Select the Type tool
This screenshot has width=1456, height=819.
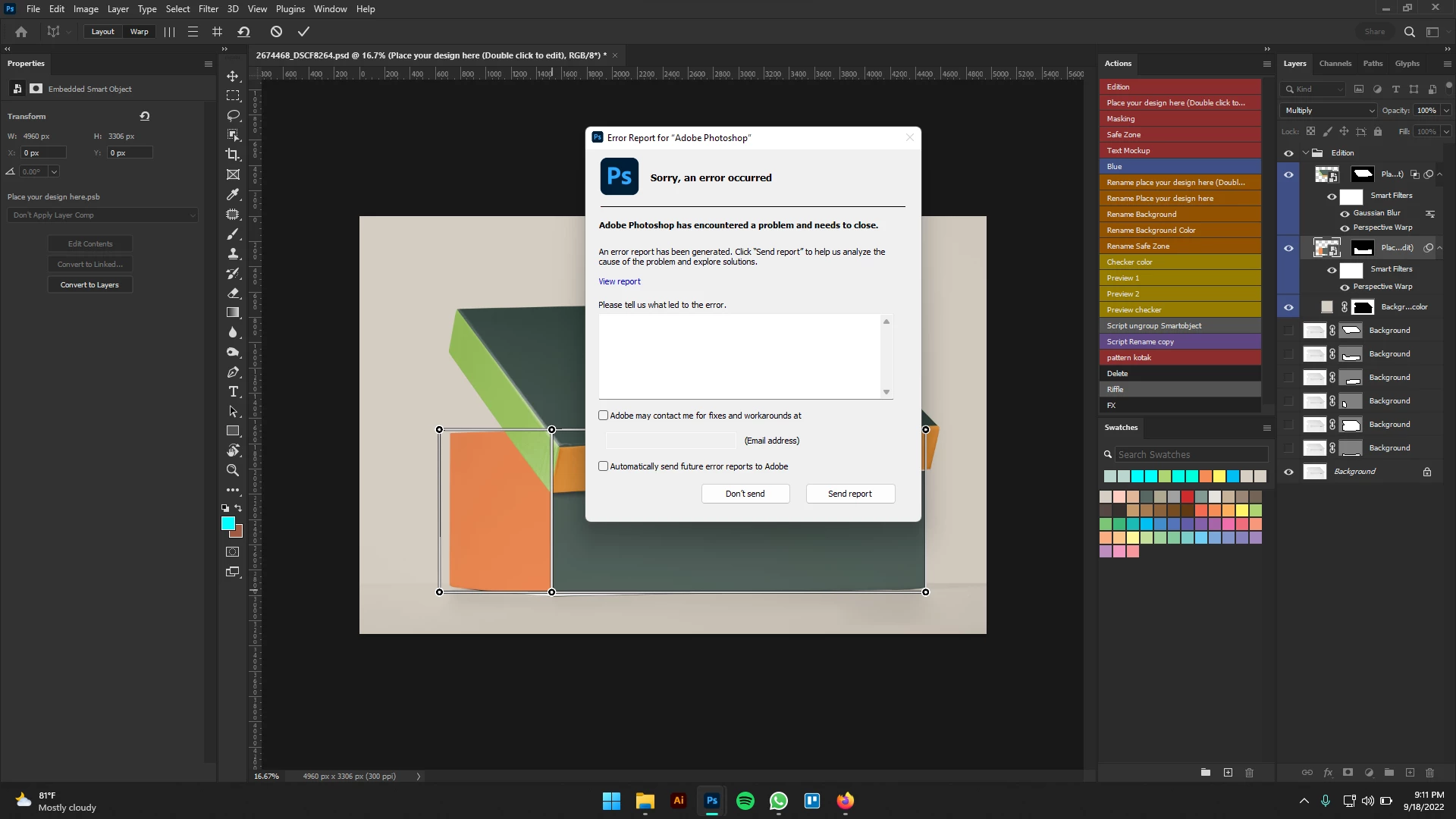[233, 391]
